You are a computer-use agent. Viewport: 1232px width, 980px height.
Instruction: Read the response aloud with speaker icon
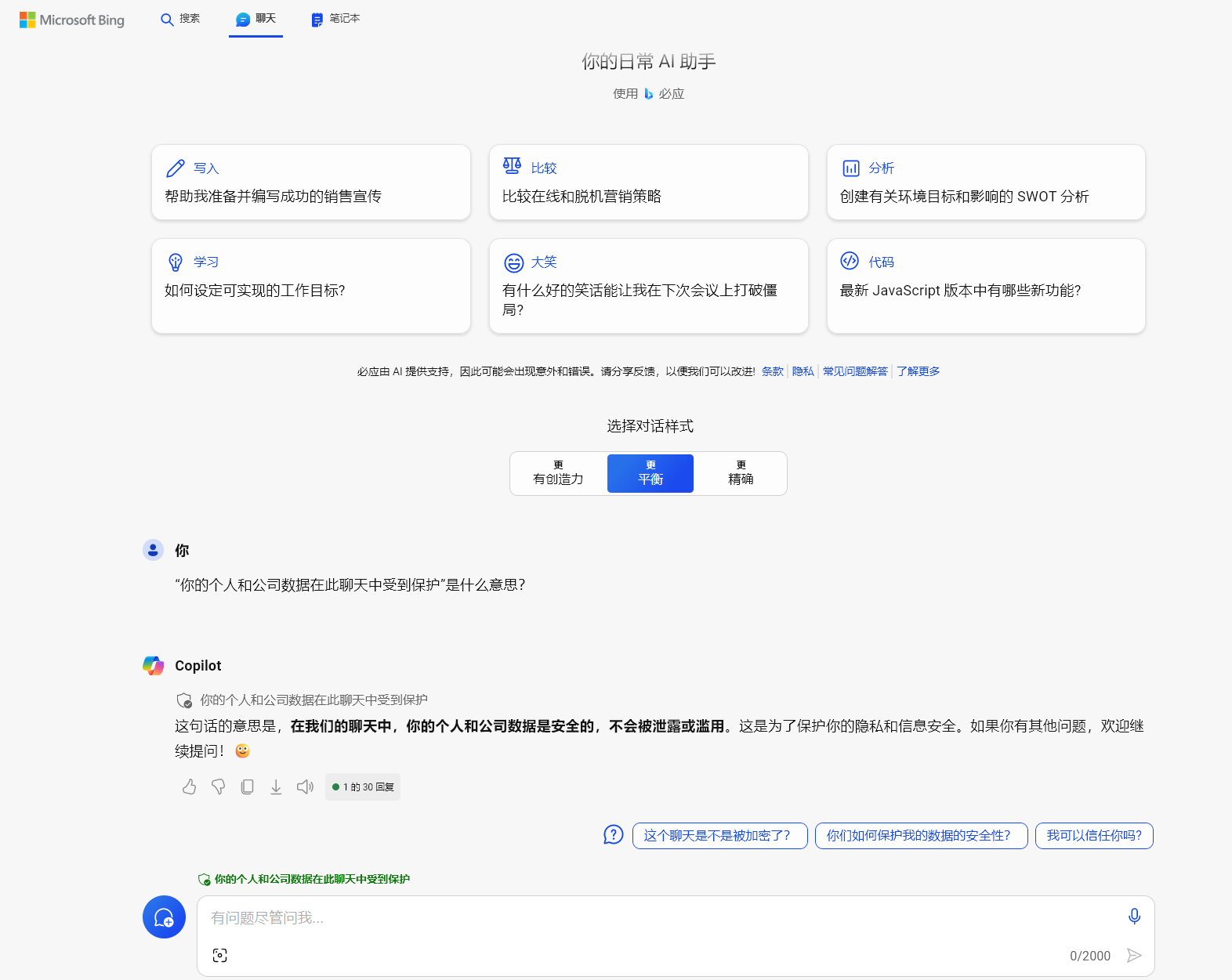(305, 787)
